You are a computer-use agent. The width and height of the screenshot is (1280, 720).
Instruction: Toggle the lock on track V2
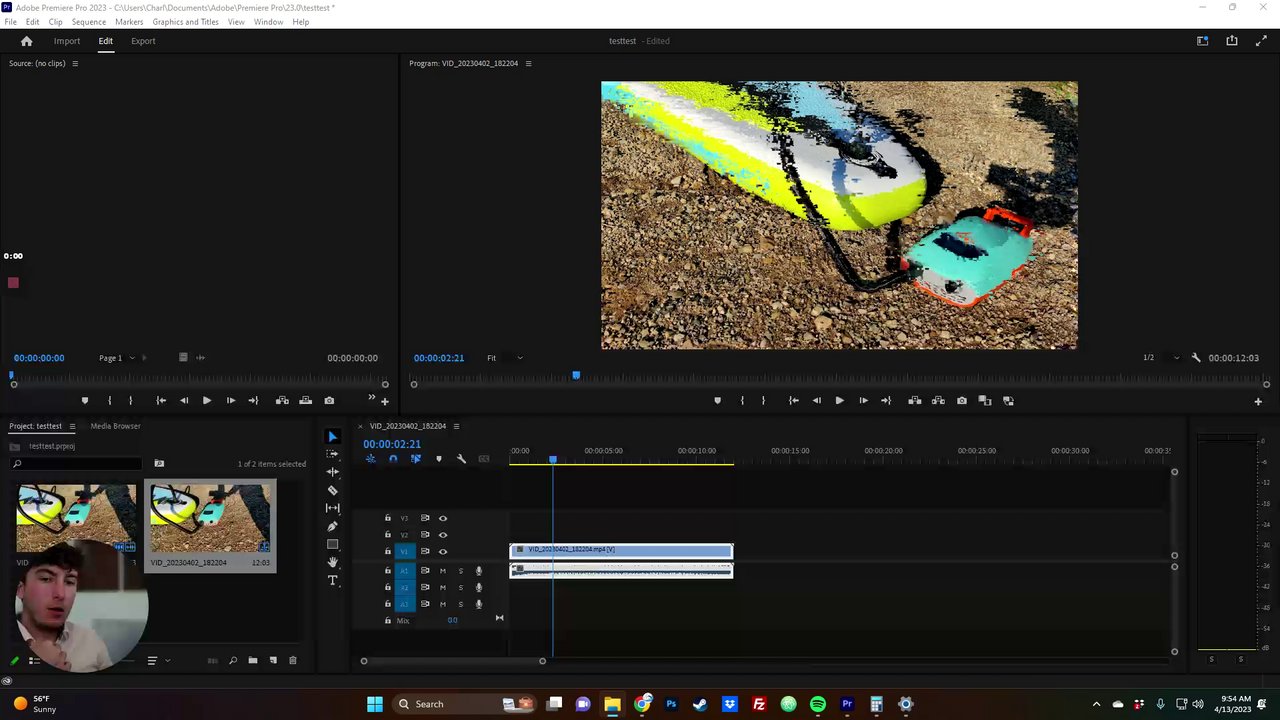point(388,535)
